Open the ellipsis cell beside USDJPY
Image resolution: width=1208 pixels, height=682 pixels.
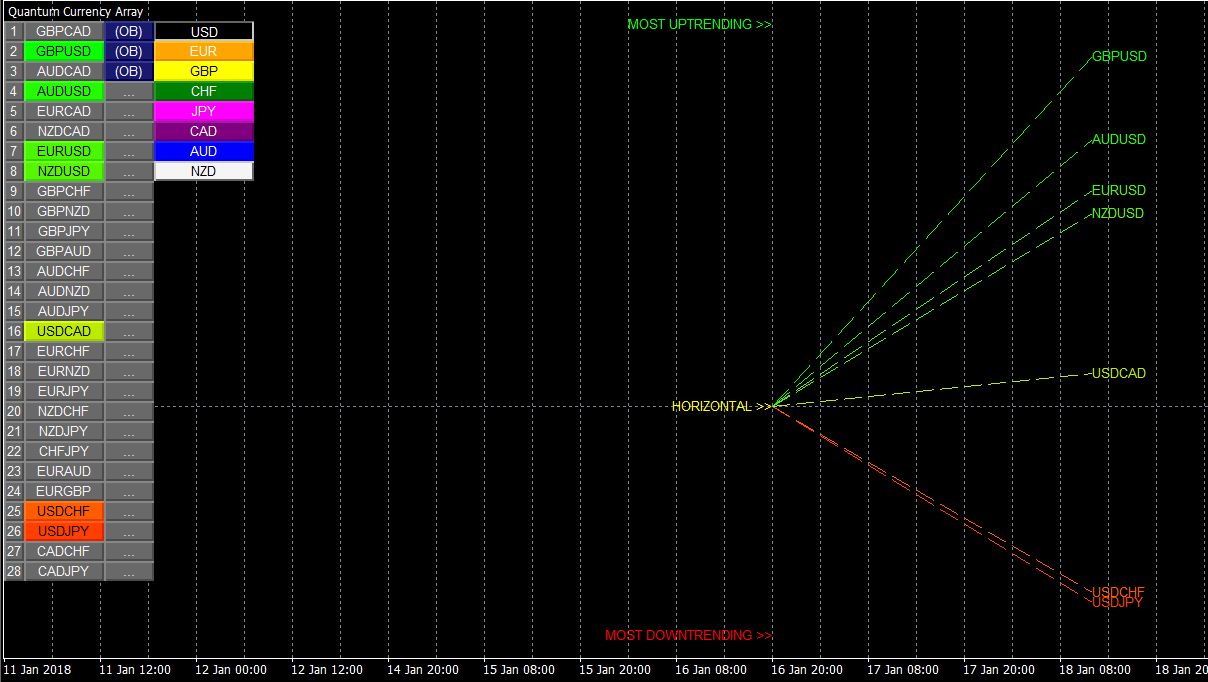[129, 531]
